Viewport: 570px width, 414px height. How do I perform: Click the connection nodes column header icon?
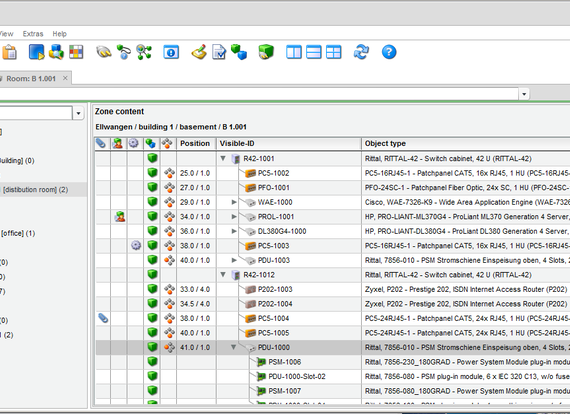(167, 144)
